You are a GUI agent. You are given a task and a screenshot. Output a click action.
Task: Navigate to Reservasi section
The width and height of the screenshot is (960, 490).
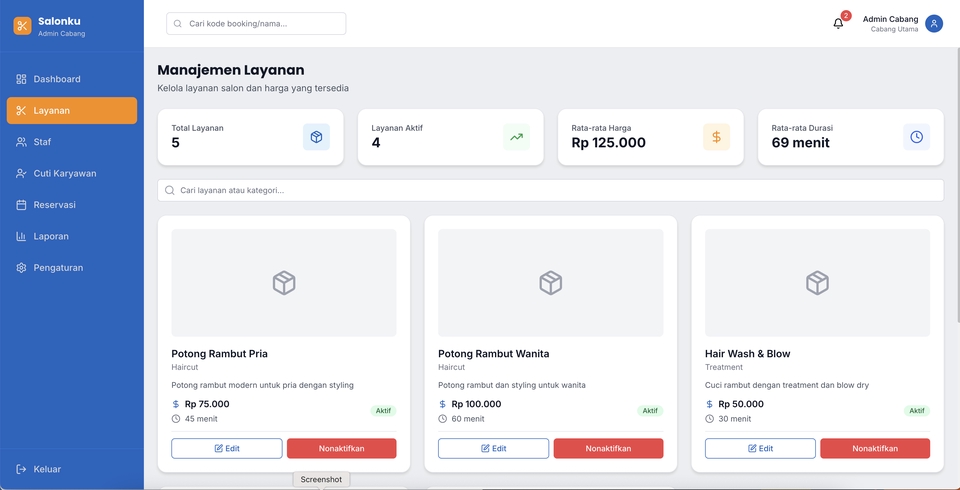54,205
